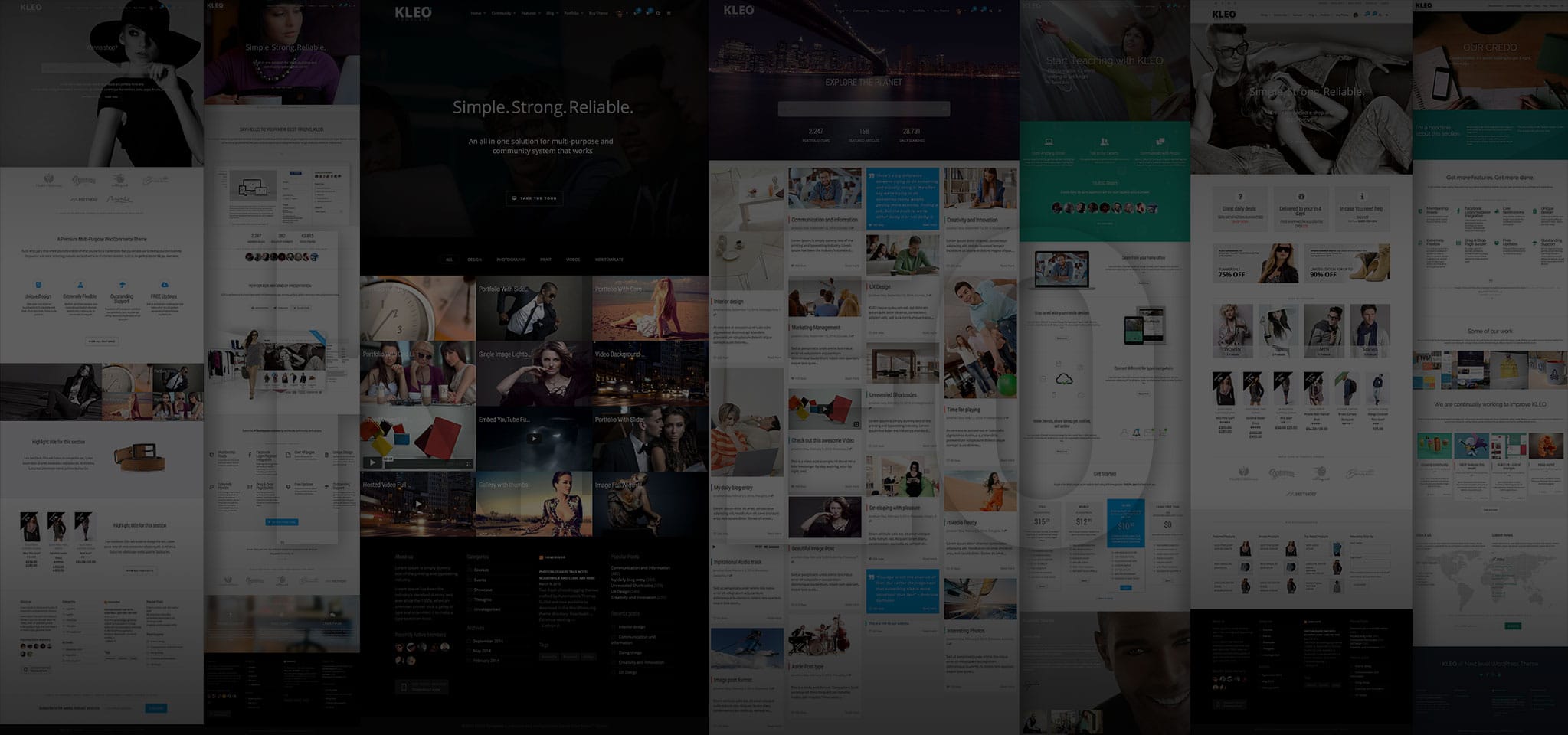This screenshot has width=1568, height=735.
Task: Select the Design portfolio filter
Action: pyautogui.click(x=474, y=260)
